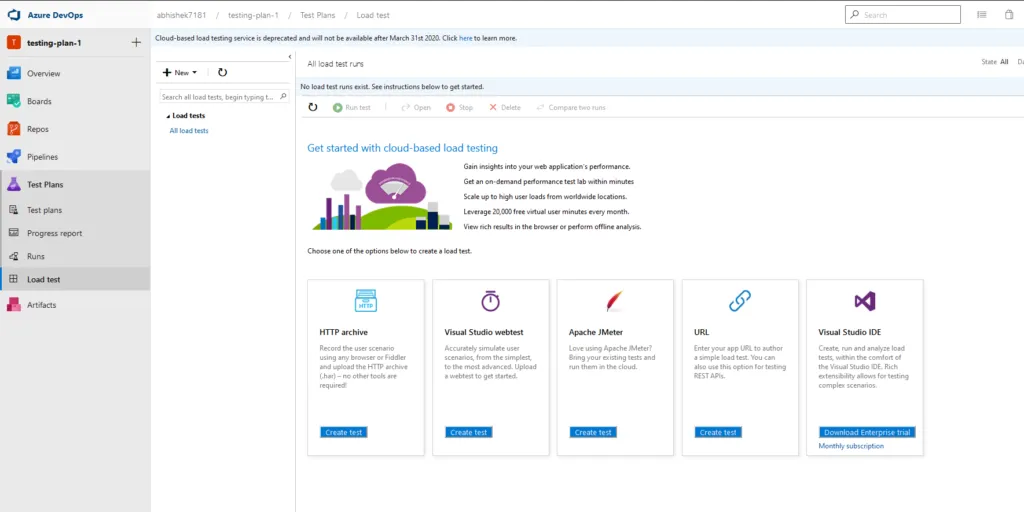Click Run test in the toolbar
This screenshot has width=1024, height=512.
click(x=351, y=107)
